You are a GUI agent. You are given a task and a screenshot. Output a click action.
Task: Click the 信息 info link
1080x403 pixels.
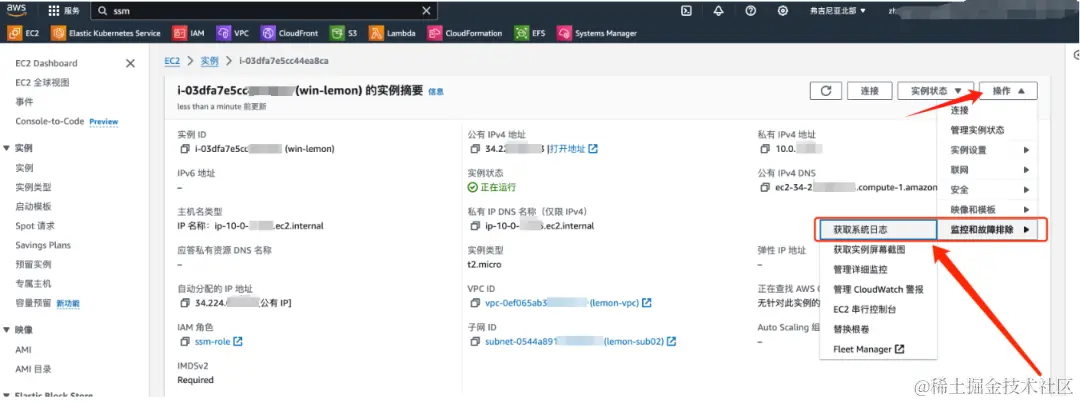[x=436, y=91]
